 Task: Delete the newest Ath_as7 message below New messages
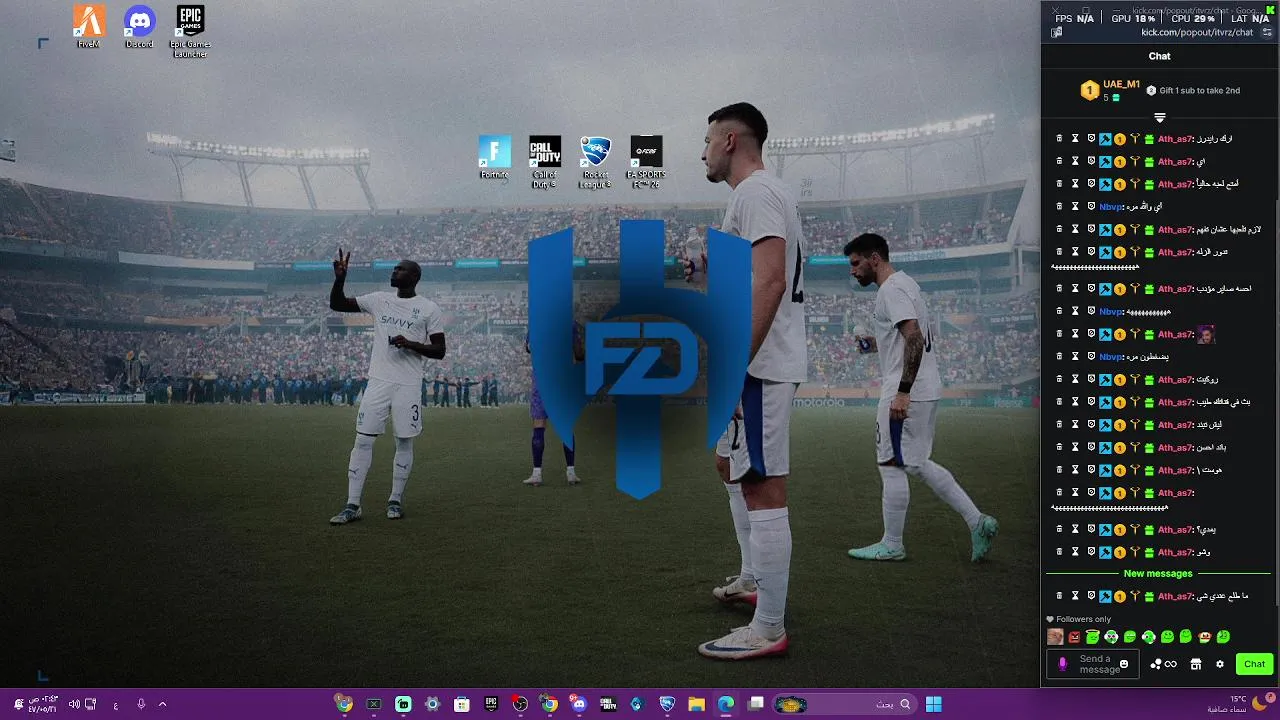pos(1059,596)
